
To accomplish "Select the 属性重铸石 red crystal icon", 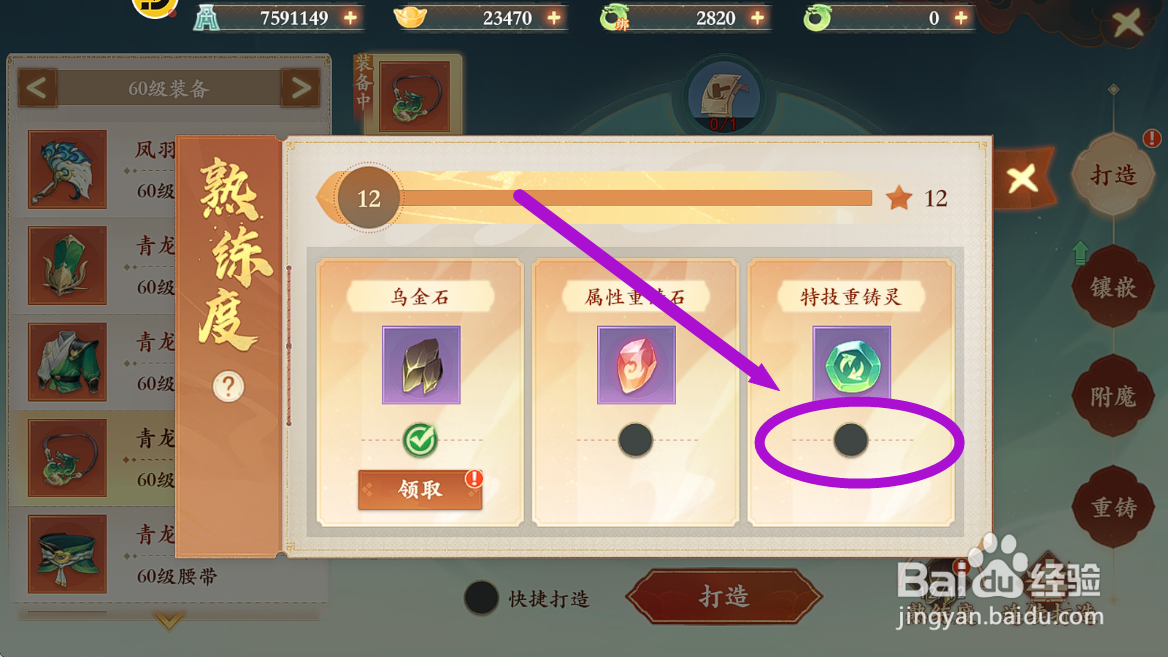I will point(636,365).
